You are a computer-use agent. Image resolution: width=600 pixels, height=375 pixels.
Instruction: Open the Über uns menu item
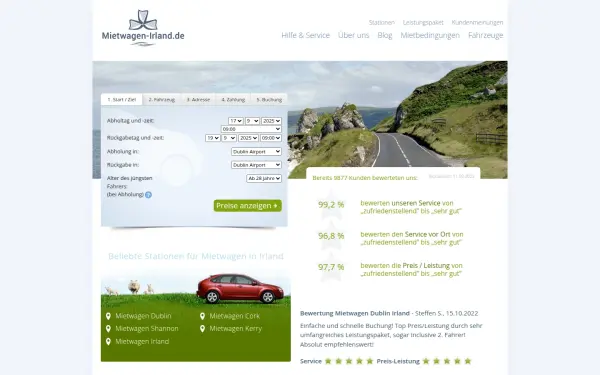pos(354,35)
